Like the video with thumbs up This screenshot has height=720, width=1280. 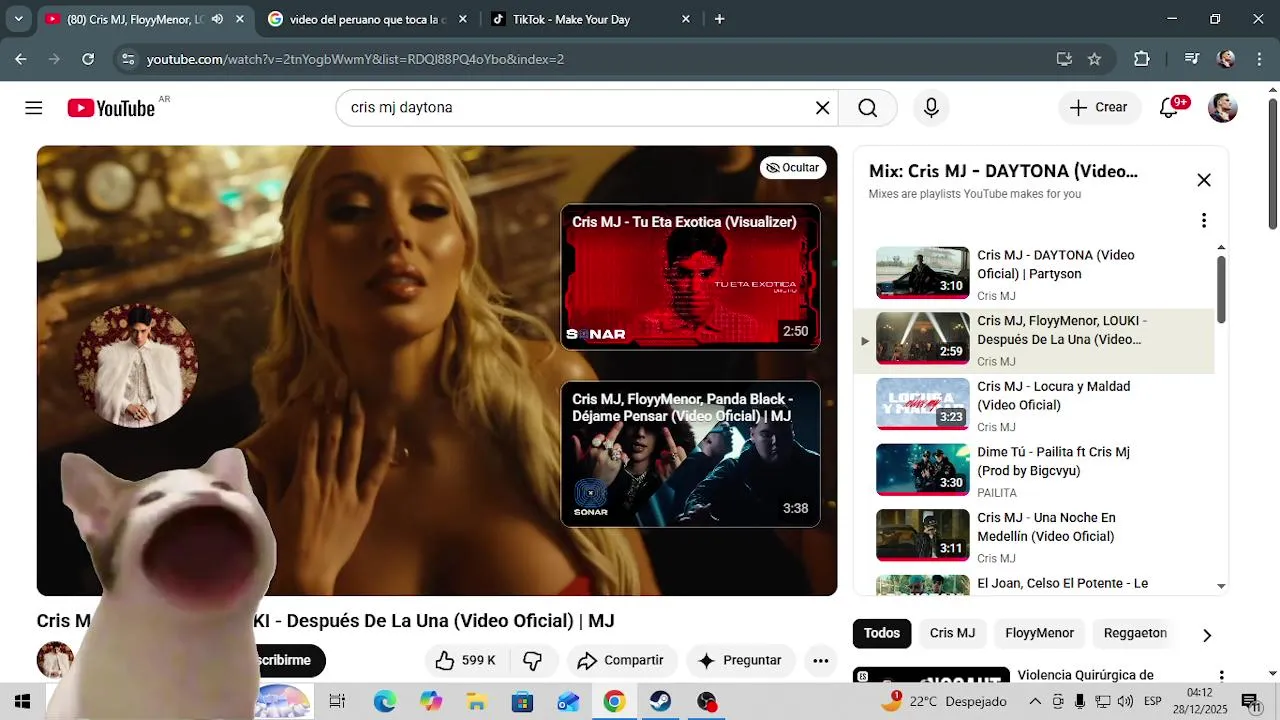[x=467, y=660]
